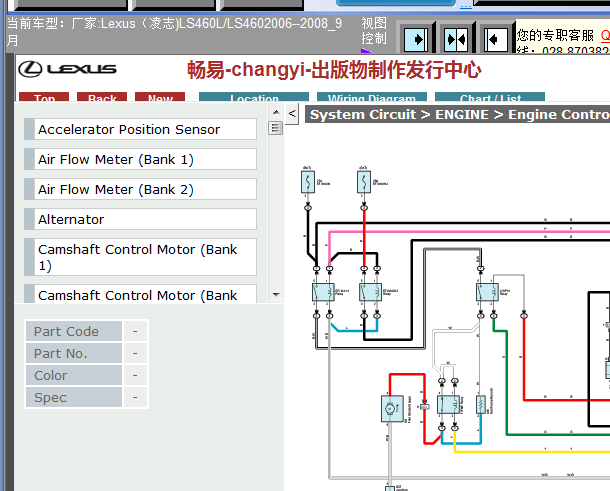Click the scroll up arrow in component list
Image resolution: width=610 pixels, height=491 pixels.
click(x=276, y=112)
